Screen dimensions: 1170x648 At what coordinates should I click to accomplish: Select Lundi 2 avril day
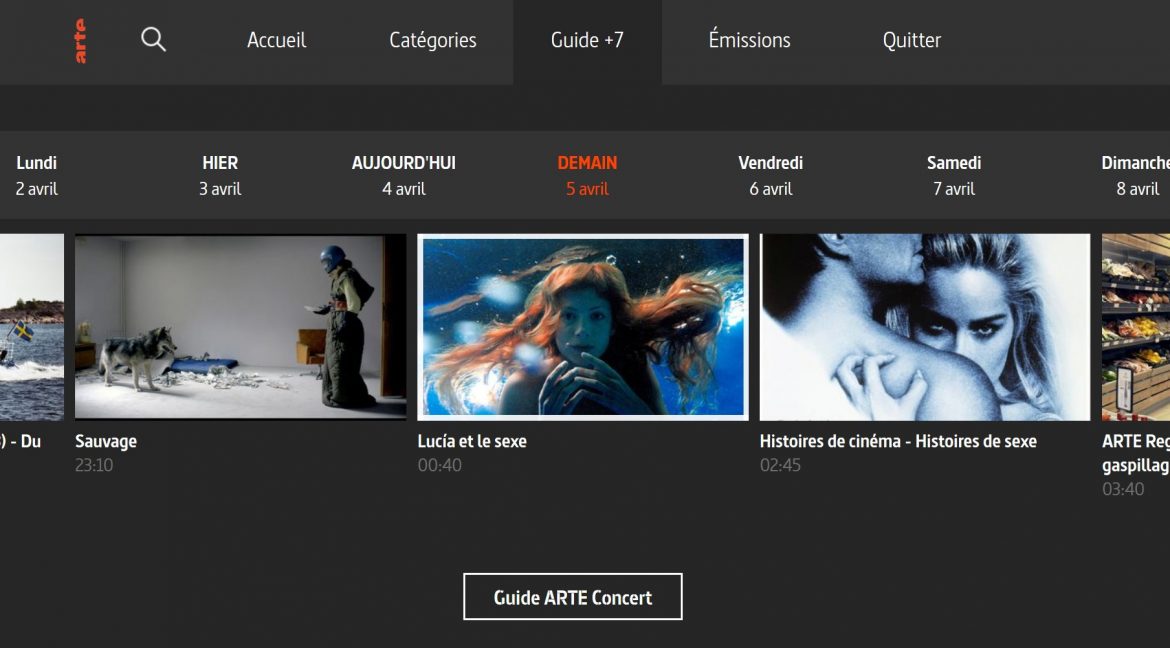pyautogui.click(x=37, y=175)
